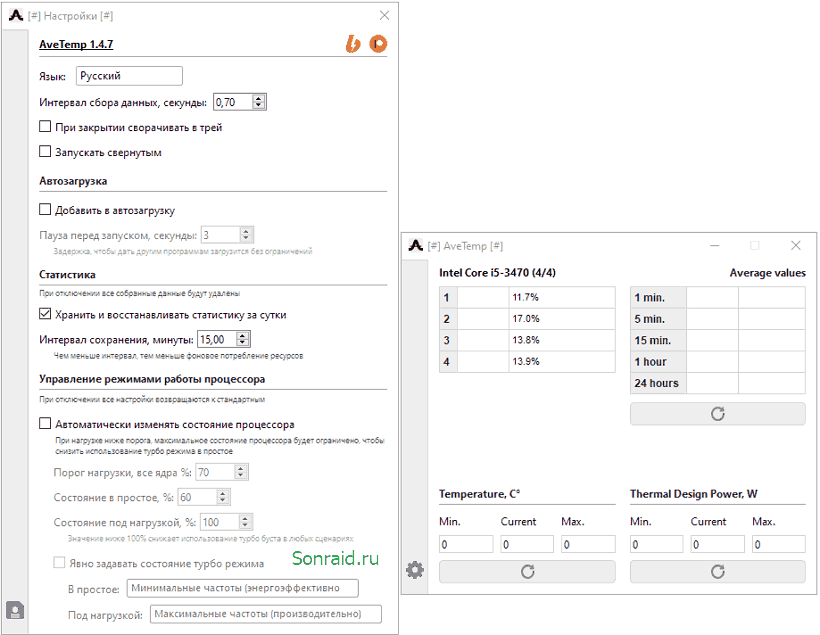Close the AveTemp main window
The height and width of the screenshot is (635, 820).
click(795, 245)
